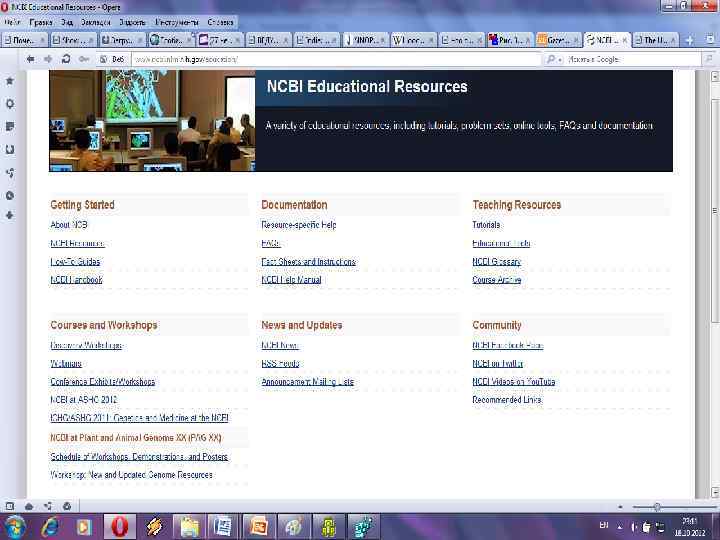720x540 pixels.
Task: Open the gear panel in Opera sidebar
Action: tap(10, 104)
